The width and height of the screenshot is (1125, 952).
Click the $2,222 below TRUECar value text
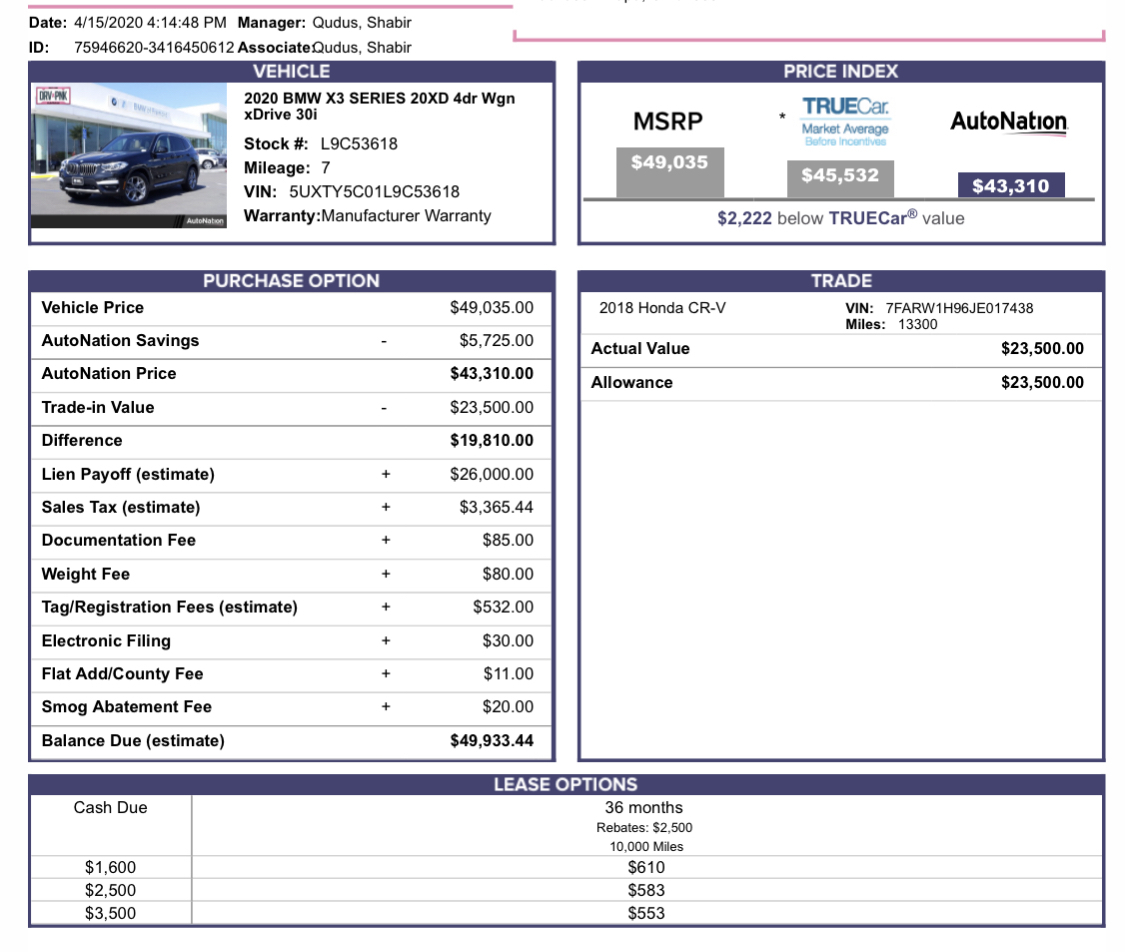click(841, 218)
